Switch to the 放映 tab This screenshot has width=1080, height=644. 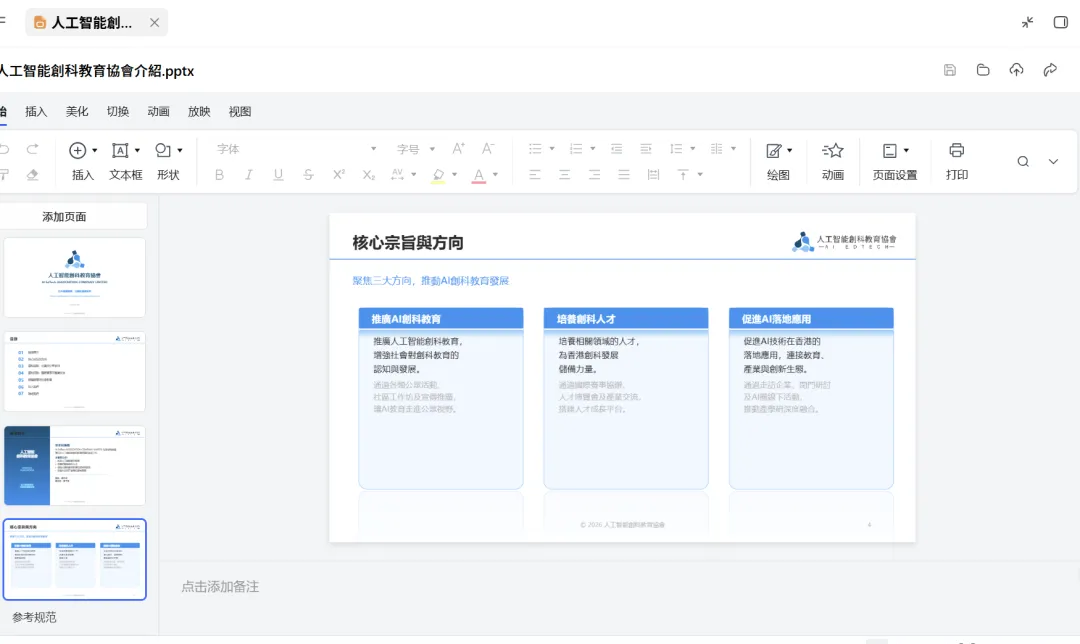point(199,112)
